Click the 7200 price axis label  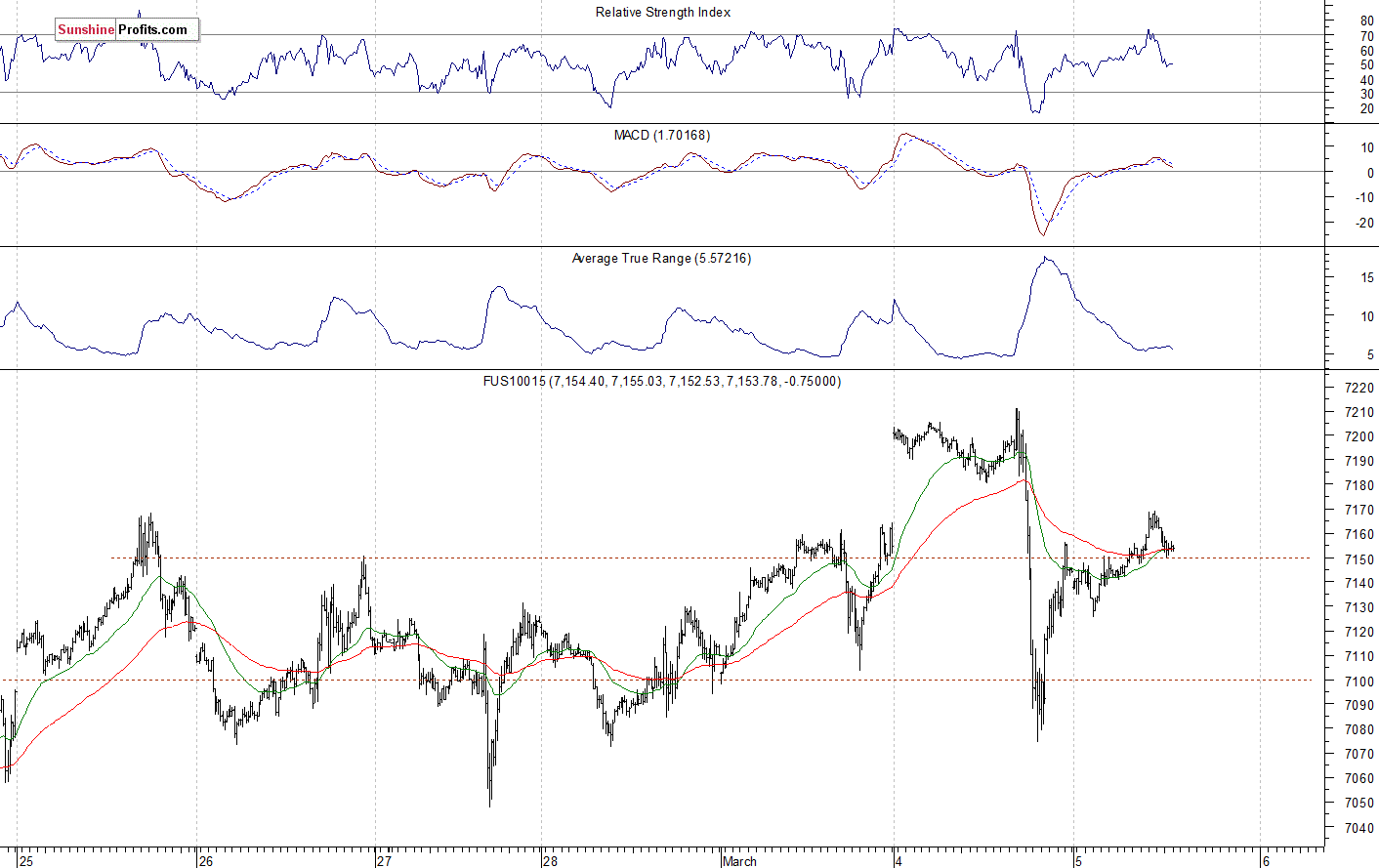coord(1358,437)
